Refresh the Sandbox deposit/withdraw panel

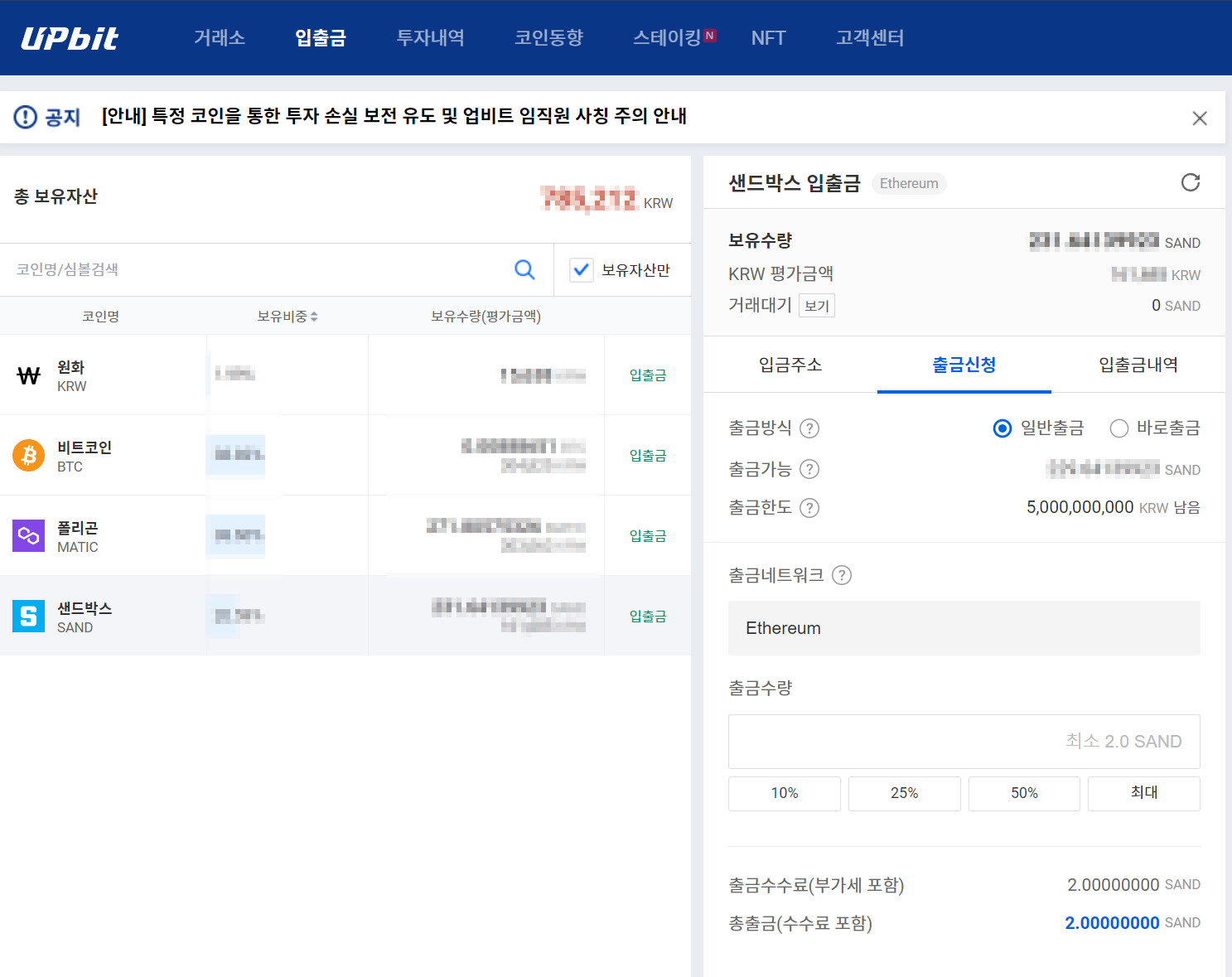(x=1191, y=182)
